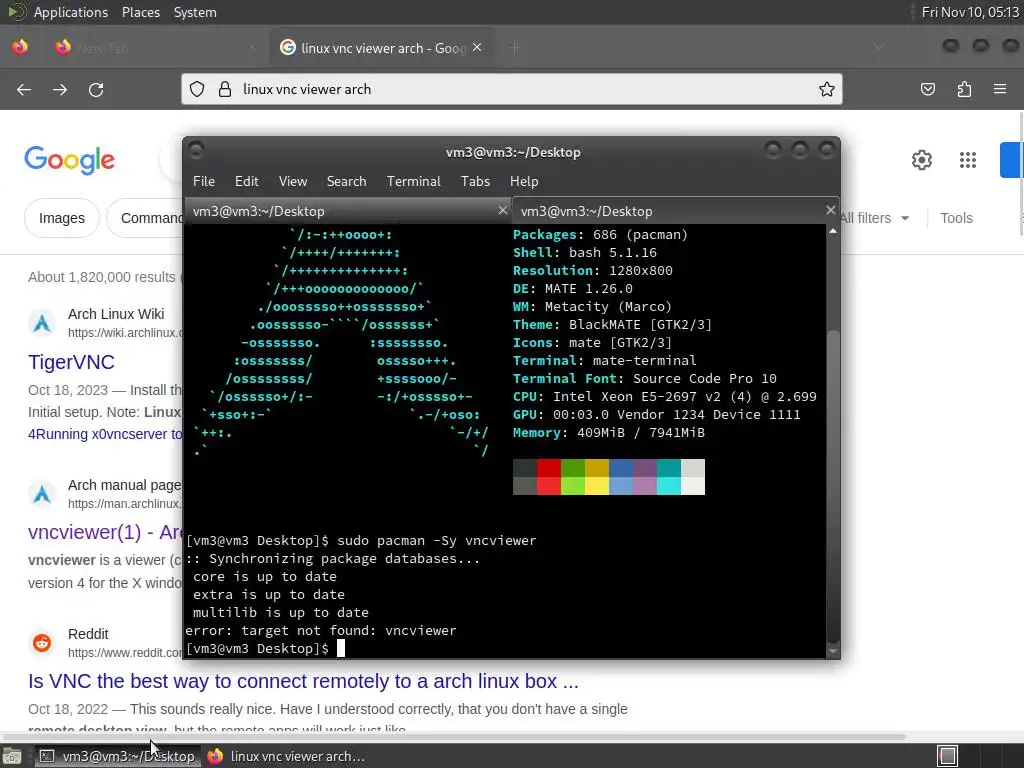Open Google apps grid
Viewport: 1024px width, 768px height.
click(968, 160)
